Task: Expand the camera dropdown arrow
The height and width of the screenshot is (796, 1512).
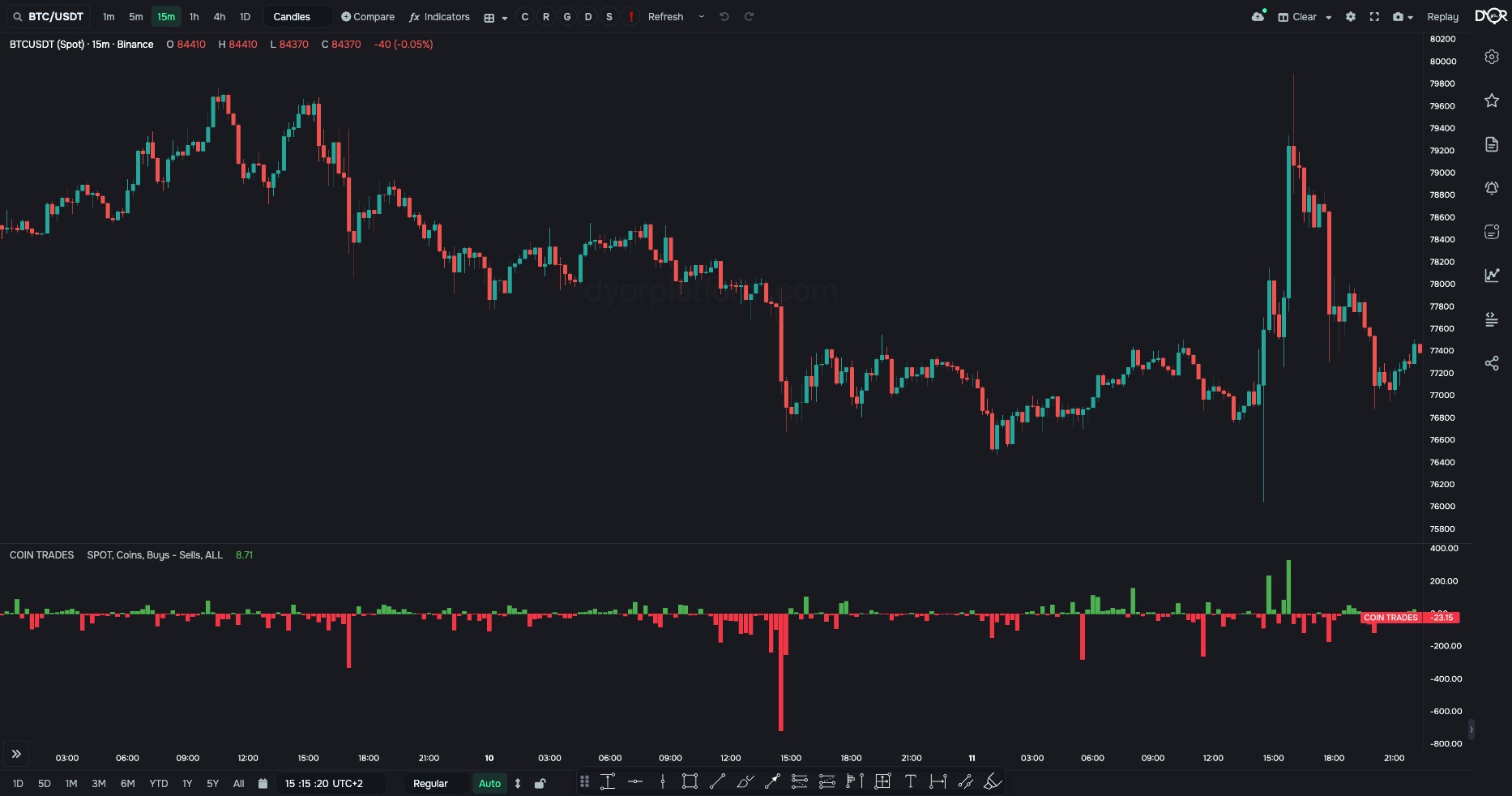Action: (1411, 17)
